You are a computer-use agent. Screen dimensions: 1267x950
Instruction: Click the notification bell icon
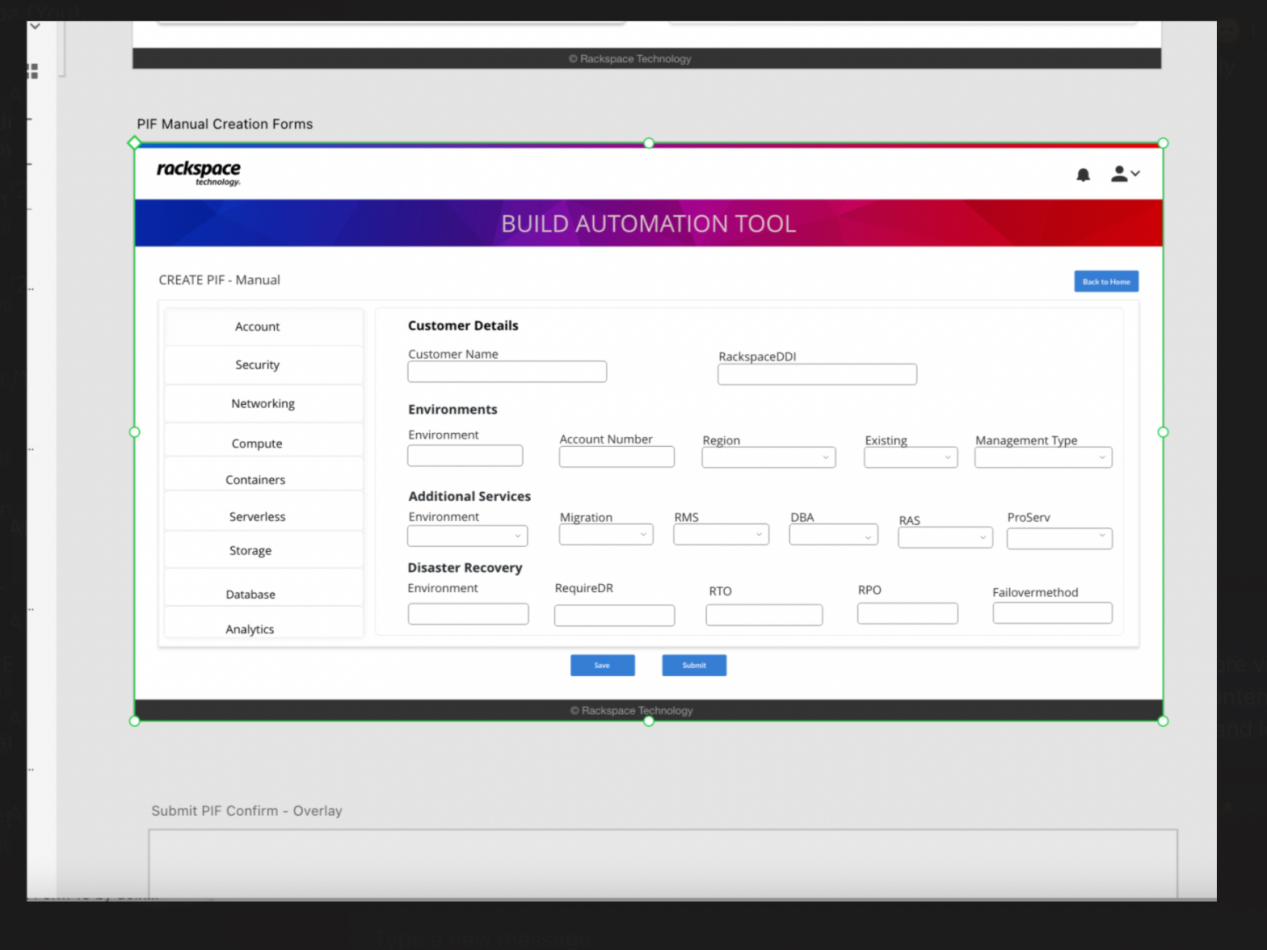pyautogui.click(x=1083, y=175)
